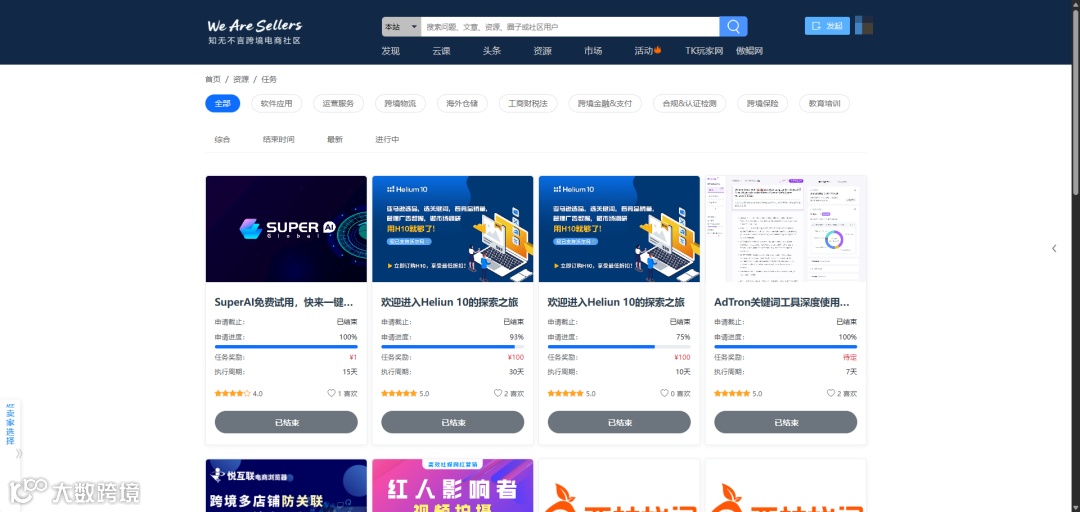The image size is (1080, 512).
Task: Focus the search input field
Action: 570,27
